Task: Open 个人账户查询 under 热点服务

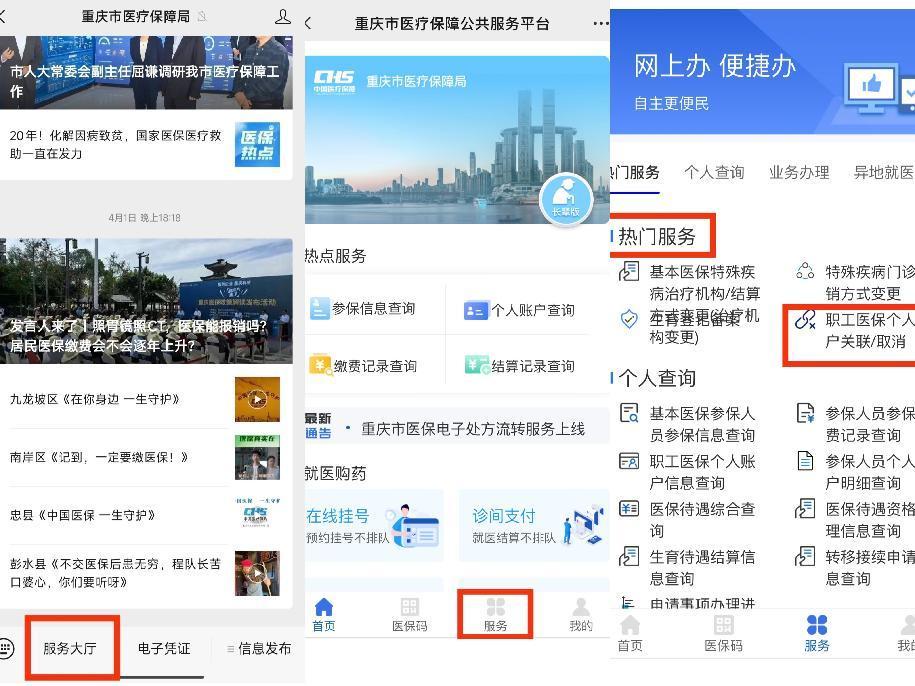Action: (519, 310)
